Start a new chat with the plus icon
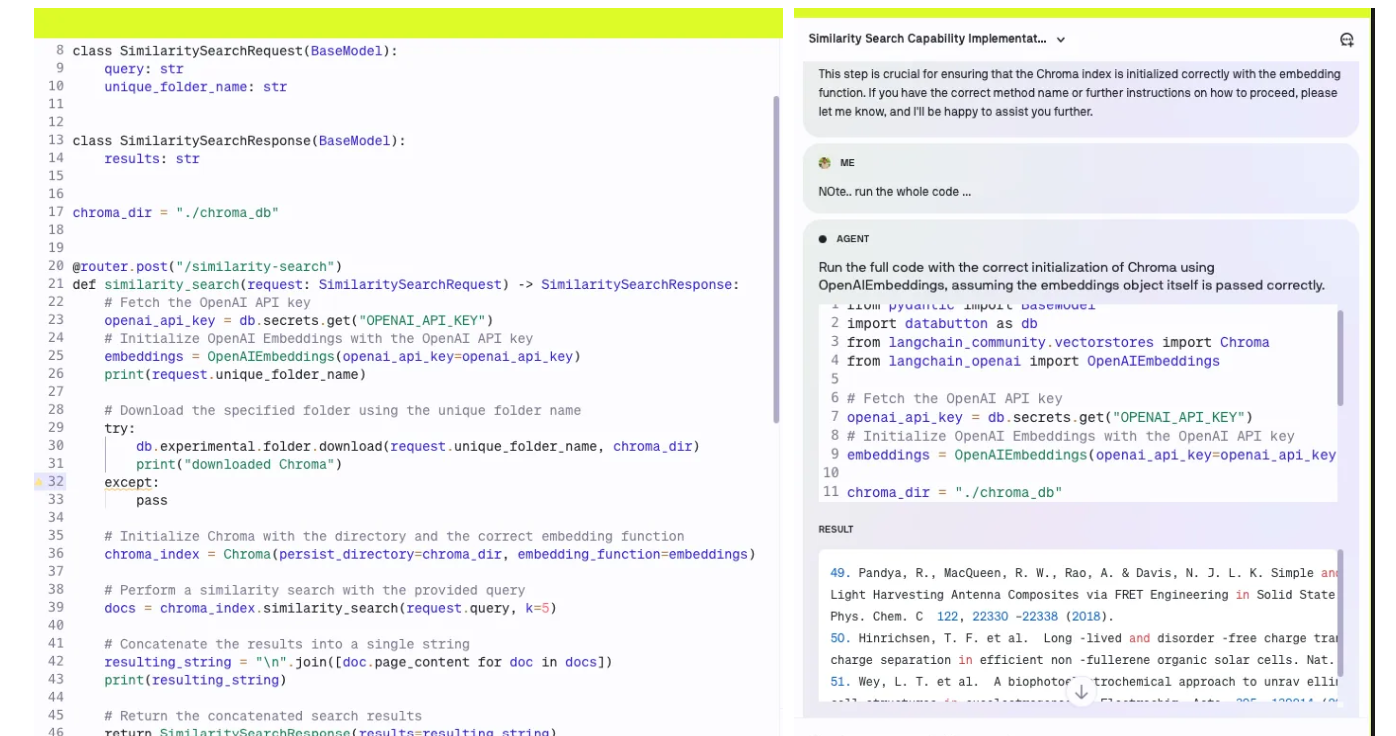 point(1346,40)
